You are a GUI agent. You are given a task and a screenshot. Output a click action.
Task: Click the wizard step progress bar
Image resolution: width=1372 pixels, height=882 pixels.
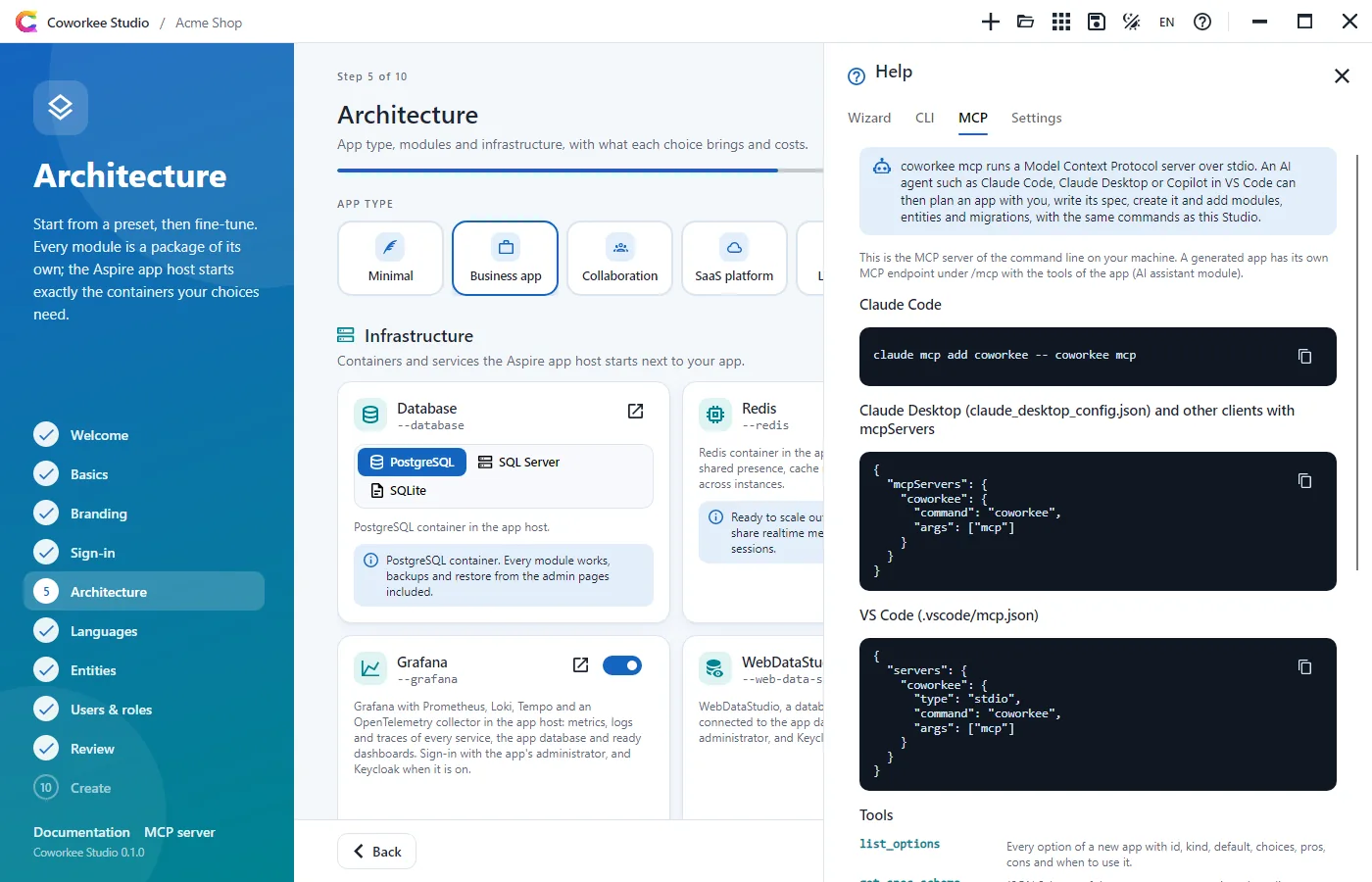tap(580, 171)
